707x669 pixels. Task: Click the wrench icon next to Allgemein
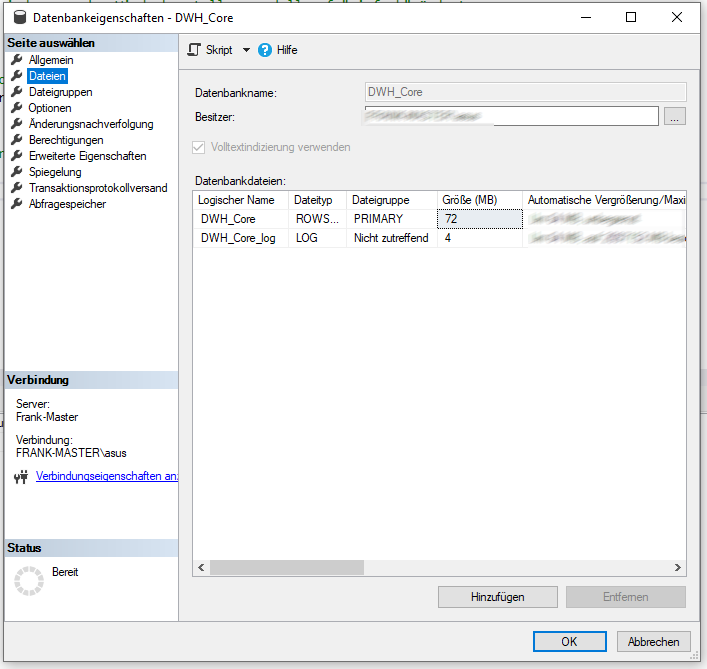click(x=16, y=60)
